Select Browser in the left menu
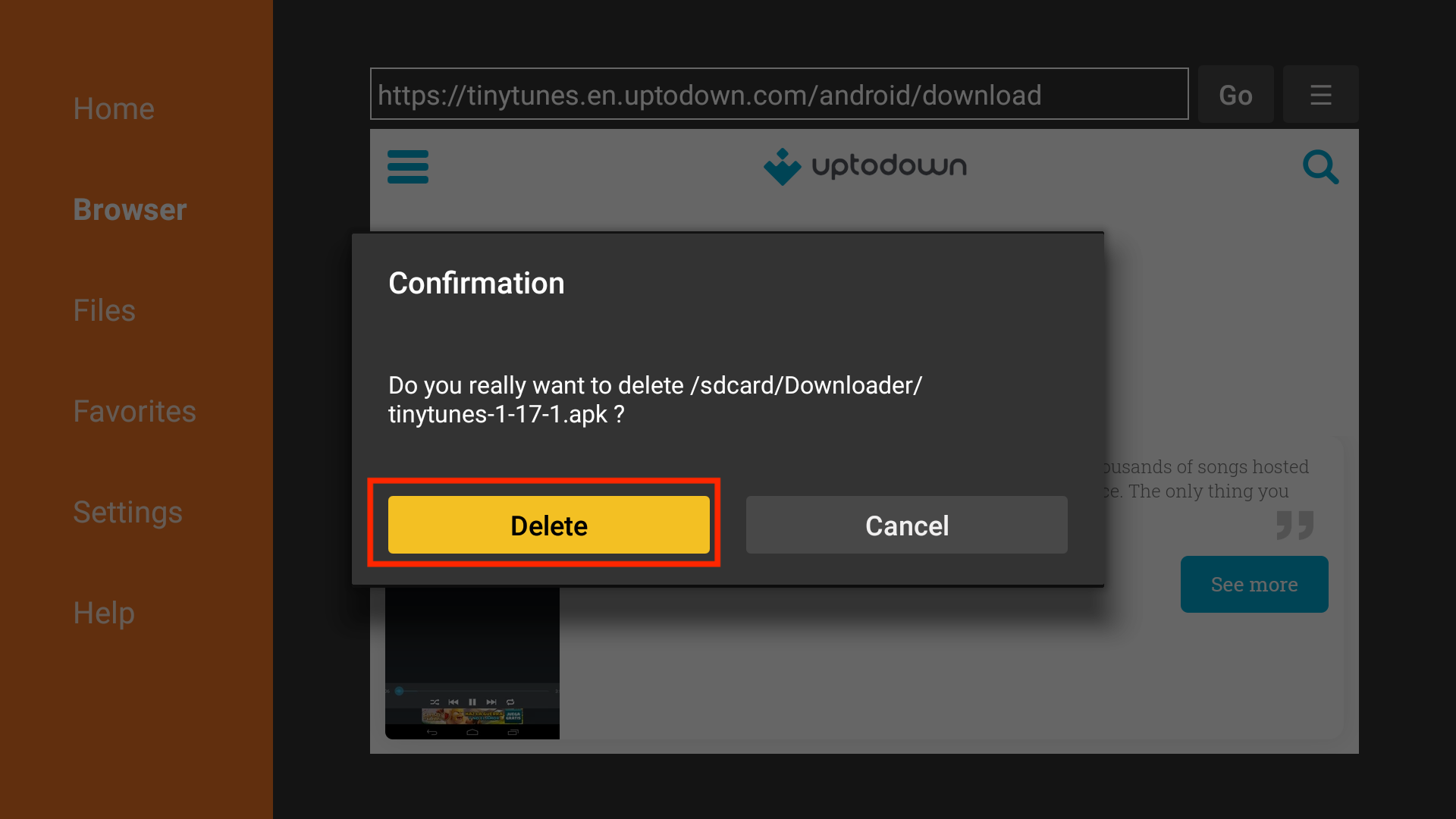 (x=131, y=209)
